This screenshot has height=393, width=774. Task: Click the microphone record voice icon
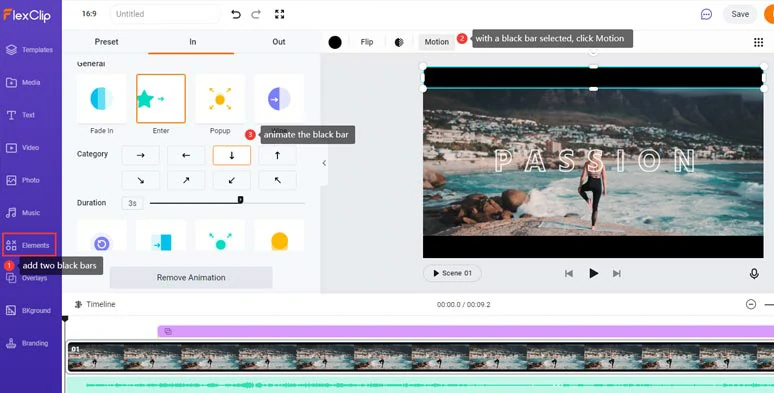click(x=754, y=273)
